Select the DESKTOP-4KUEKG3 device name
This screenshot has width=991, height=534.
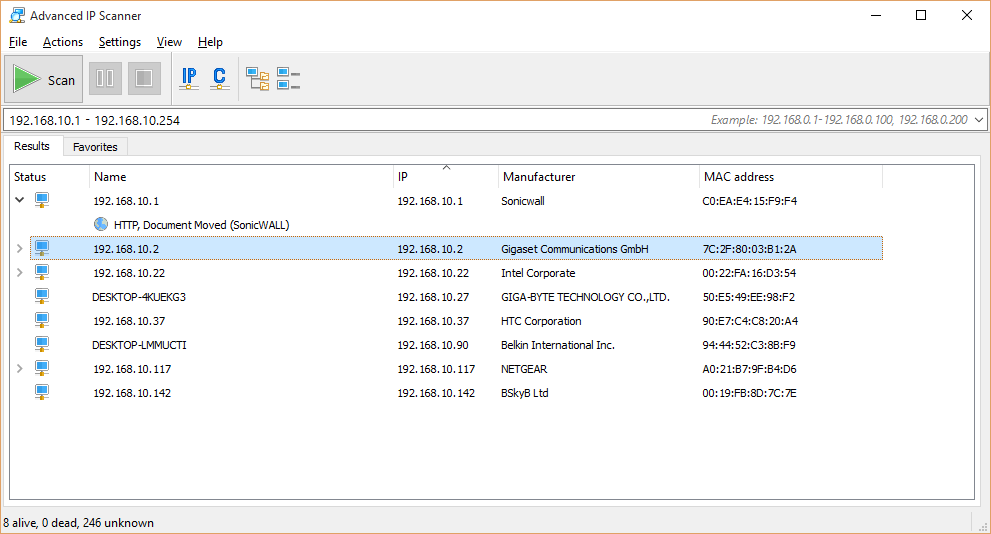pos(139,297)
